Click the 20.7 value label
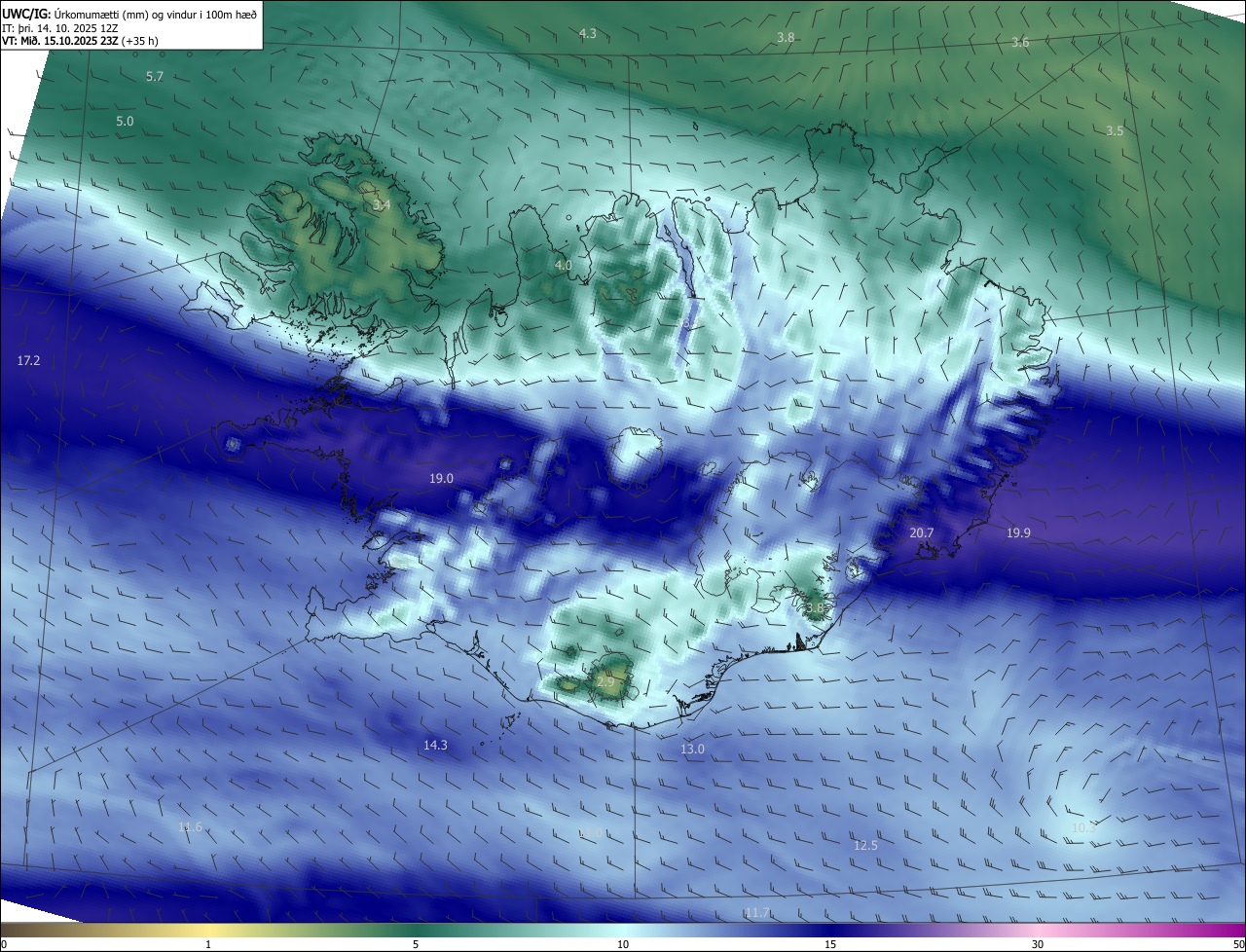 [921, 533]
